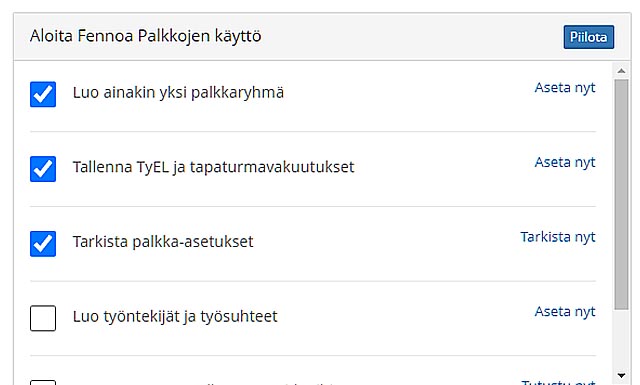Click the scrollbar track below the thumb
640x385 pixels.
click(x=622, y=339)
